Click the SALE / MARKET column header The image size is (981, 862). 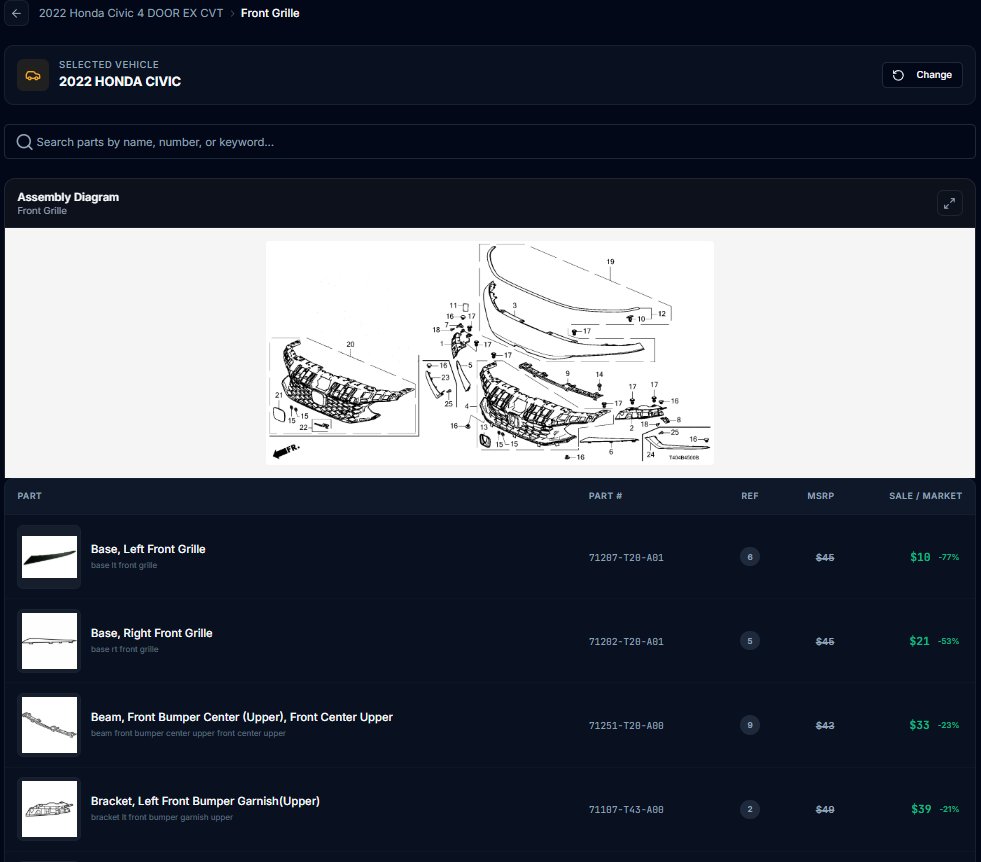(x=925, y=495)
